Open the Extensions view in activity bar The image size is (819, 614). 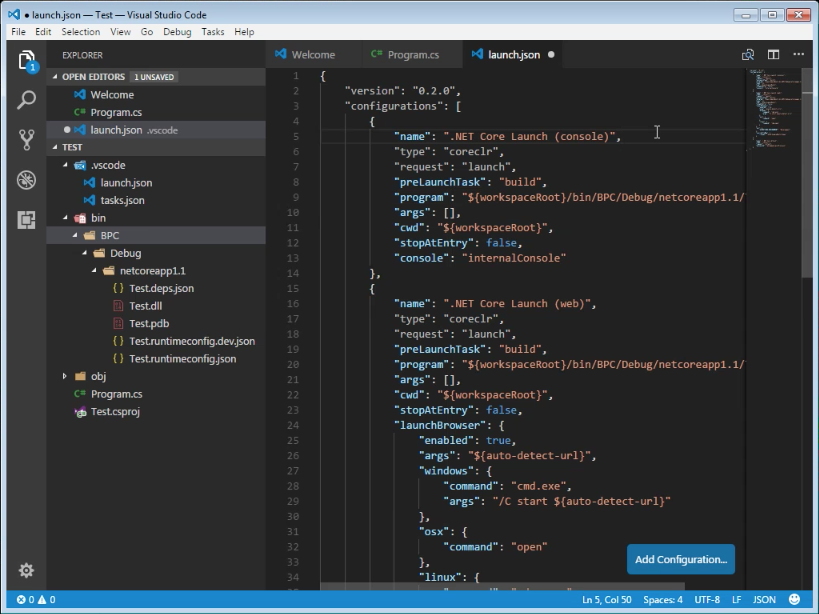coord(27,220)
